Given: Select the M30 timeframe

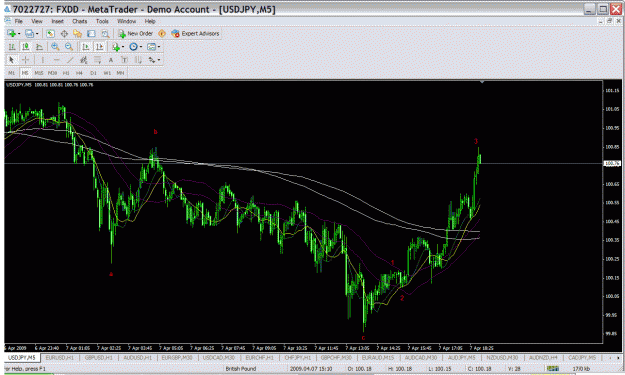Looking at the screenshot, I should point(52,73).
